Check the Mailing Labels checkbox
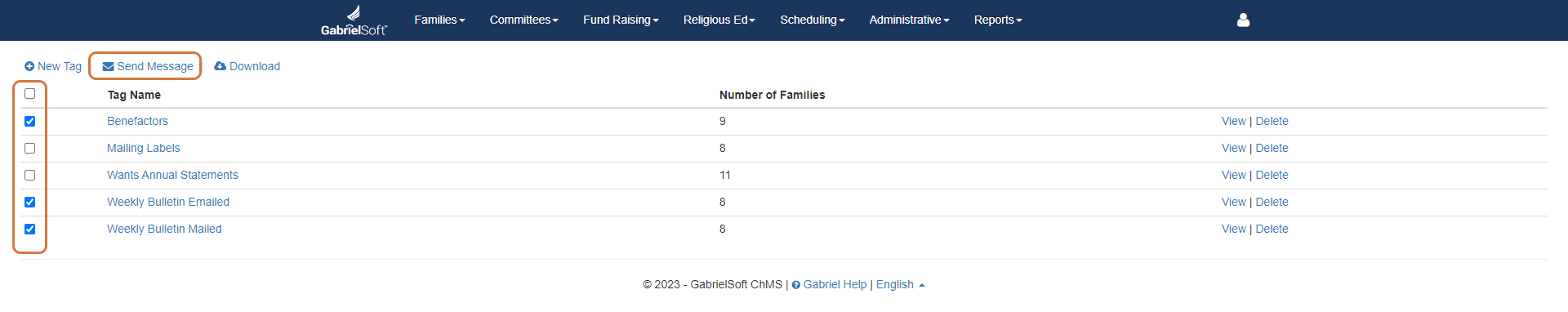Image resolution: width=1568 pixels, height=312 pixels. 30,148
